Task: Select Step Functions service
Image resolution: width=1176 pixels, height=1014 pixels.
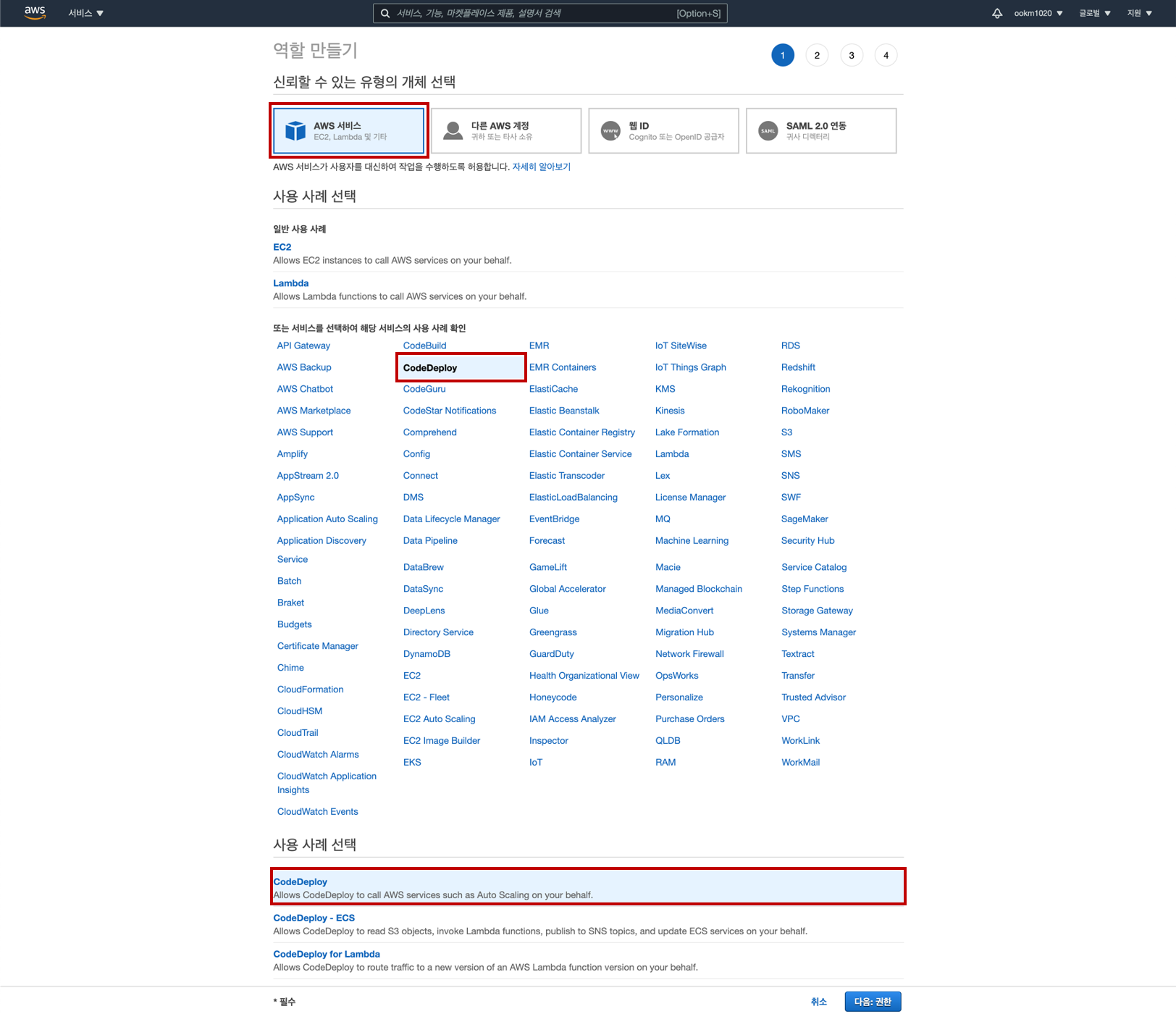Action: pyautogui.click(x=812, y=589)
